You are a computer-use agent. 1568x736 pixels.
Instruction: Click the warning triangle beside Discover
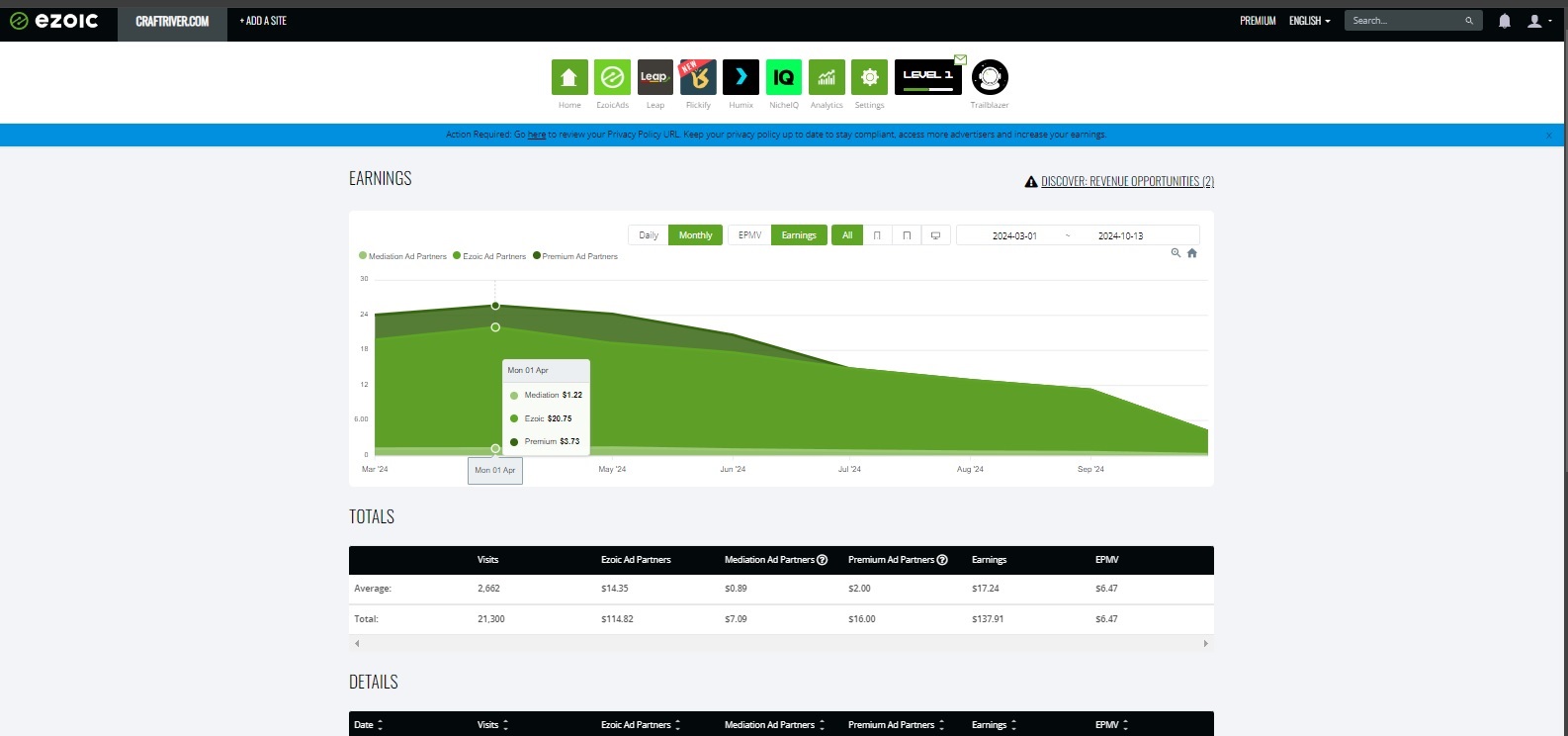(1031, 182)
